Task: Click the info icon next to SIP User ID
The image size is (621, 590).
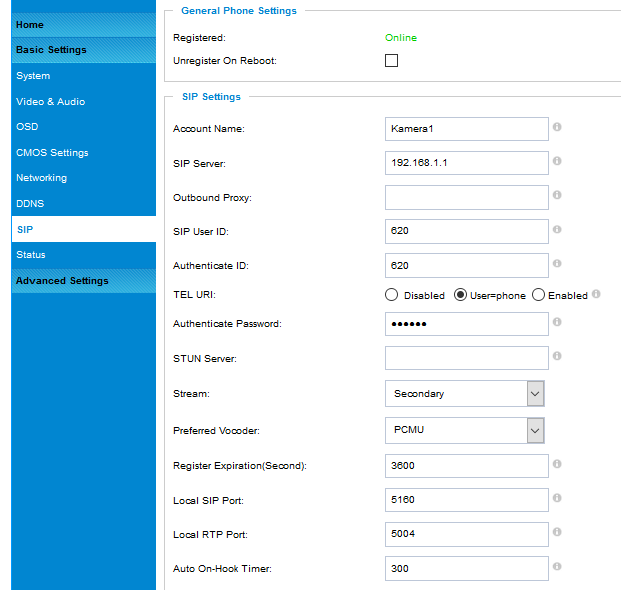Action: tap(557, 229)
